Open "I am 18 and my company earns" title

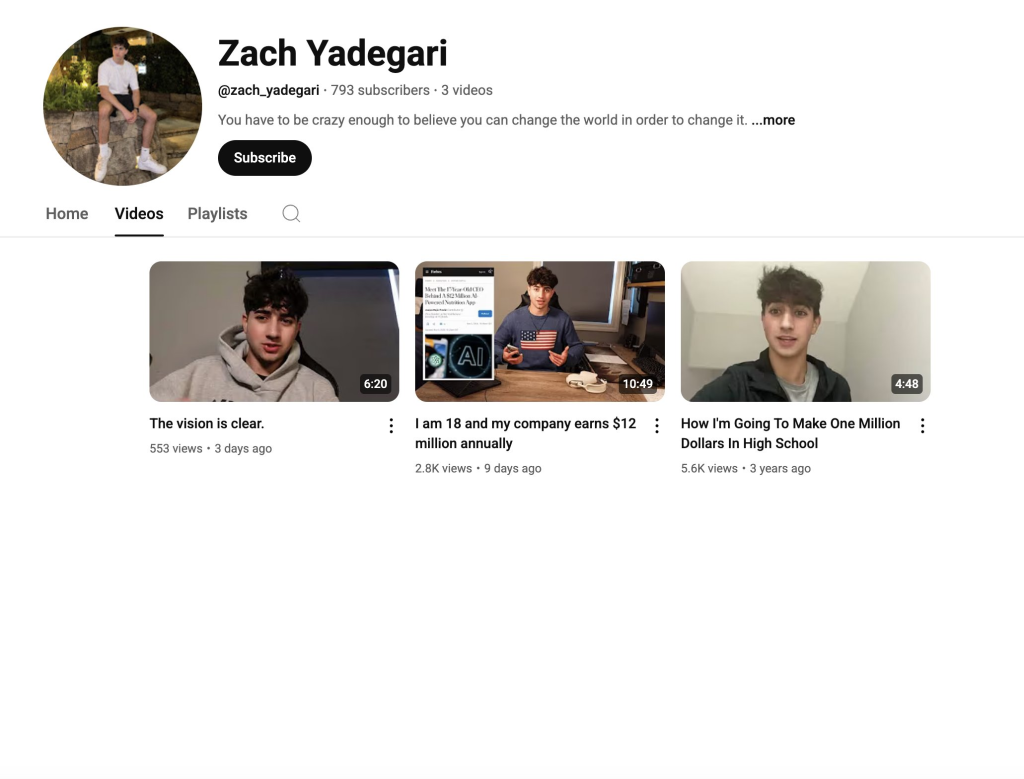pos(526,433)
